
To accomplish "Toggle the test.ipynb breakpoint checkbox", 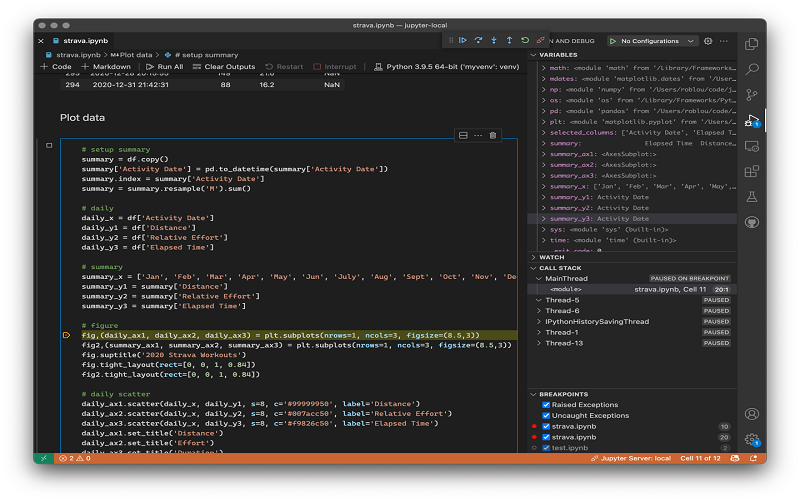I will 546,447.
